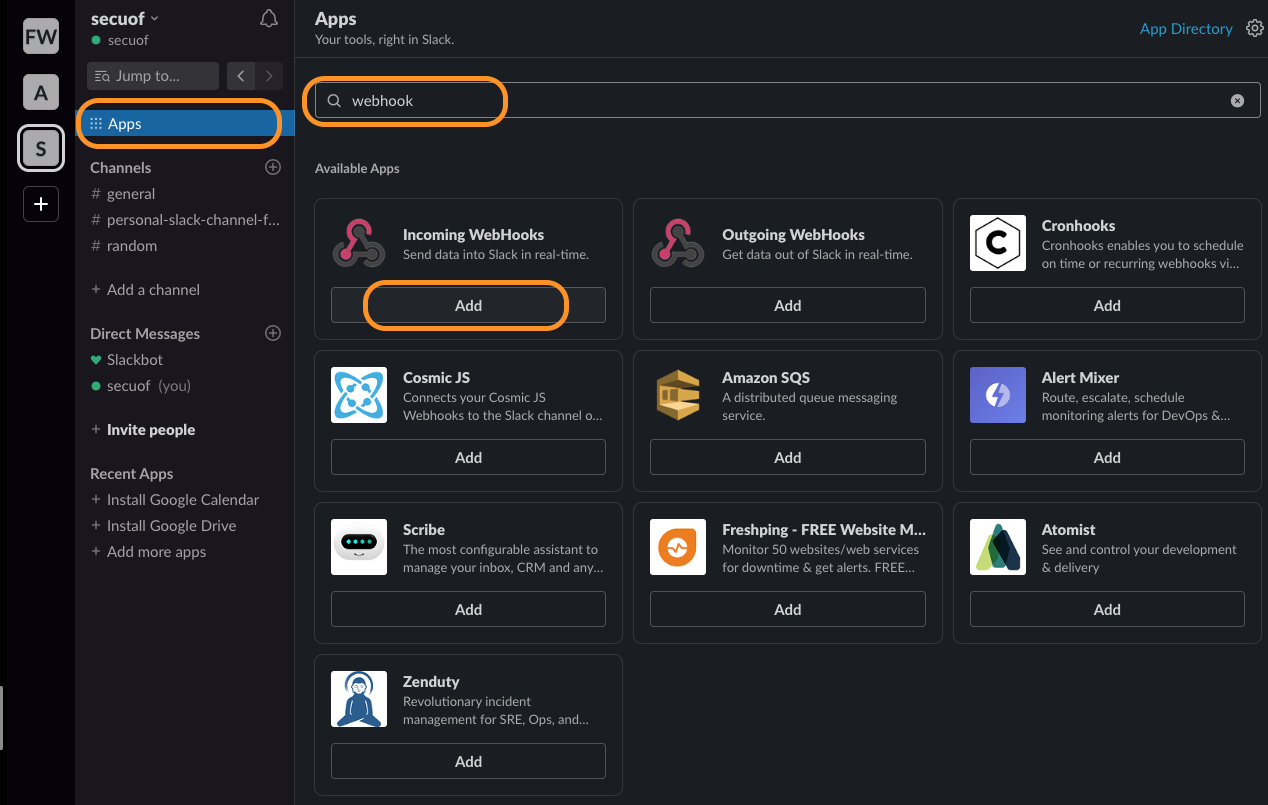Image resolution: width=1268 pixels, height=805 pixels.
Task: Click the Amazon SQS app logo
Action: 678,395
